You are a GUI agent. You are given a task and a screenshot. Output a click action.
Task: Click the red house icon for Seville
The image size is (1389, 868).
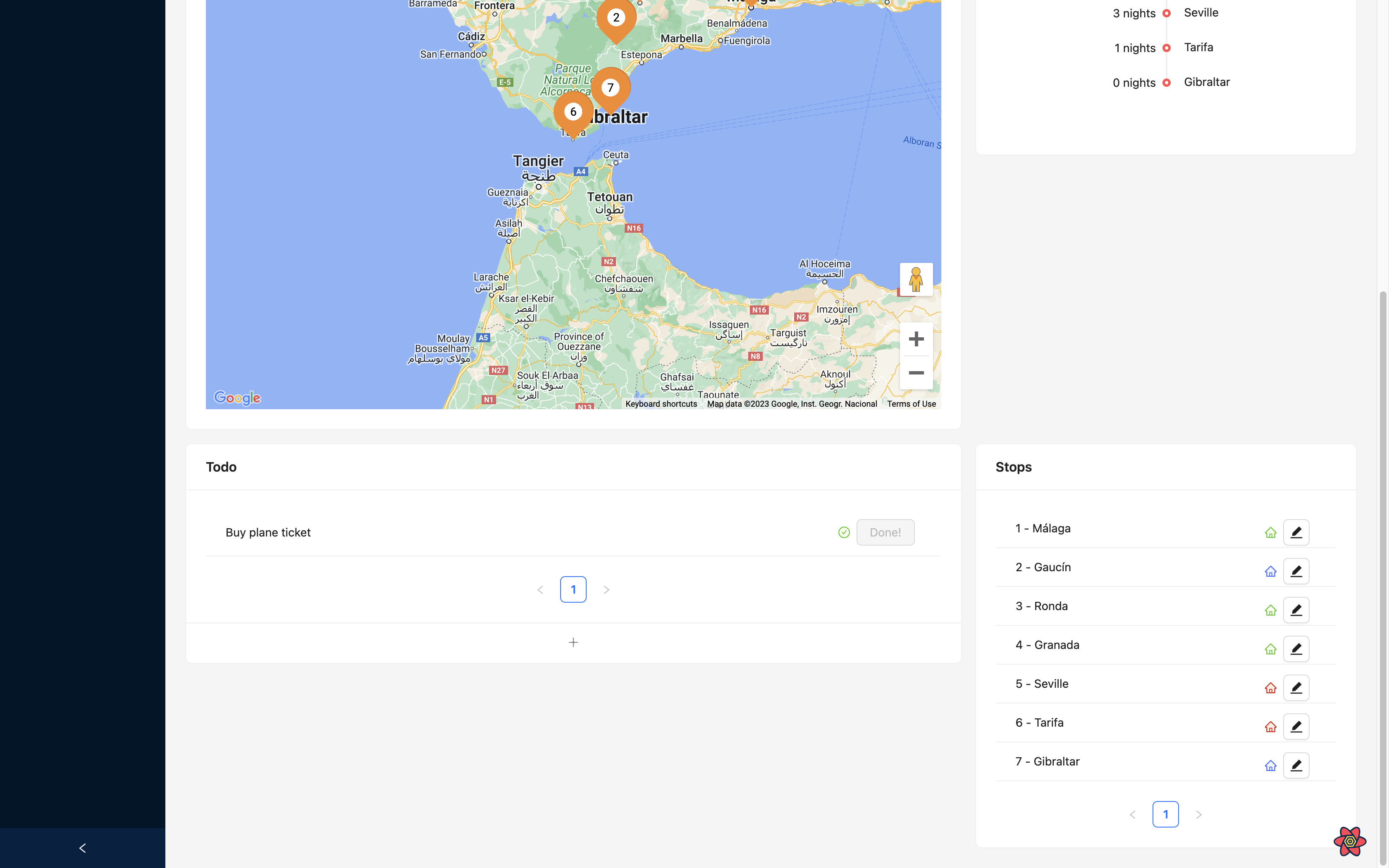coord(1270,688)
